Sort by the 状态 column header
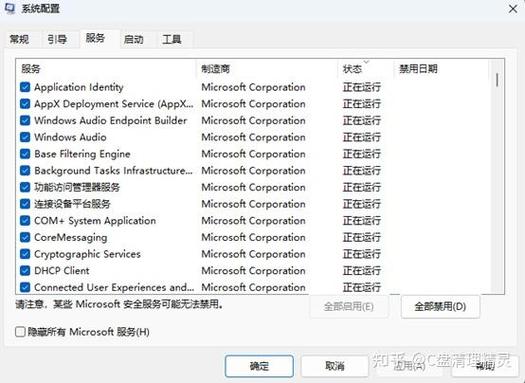 pos(366,69)
